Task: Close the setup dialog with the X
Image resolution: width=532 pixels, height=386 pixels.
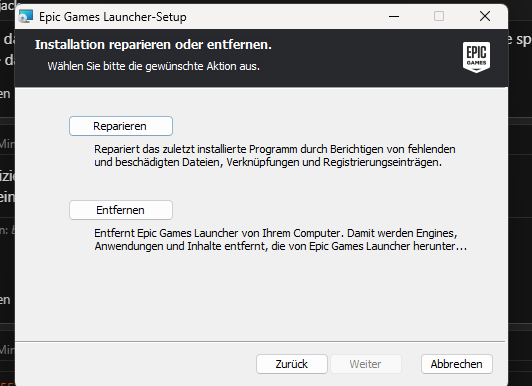Action: [485, 16]
